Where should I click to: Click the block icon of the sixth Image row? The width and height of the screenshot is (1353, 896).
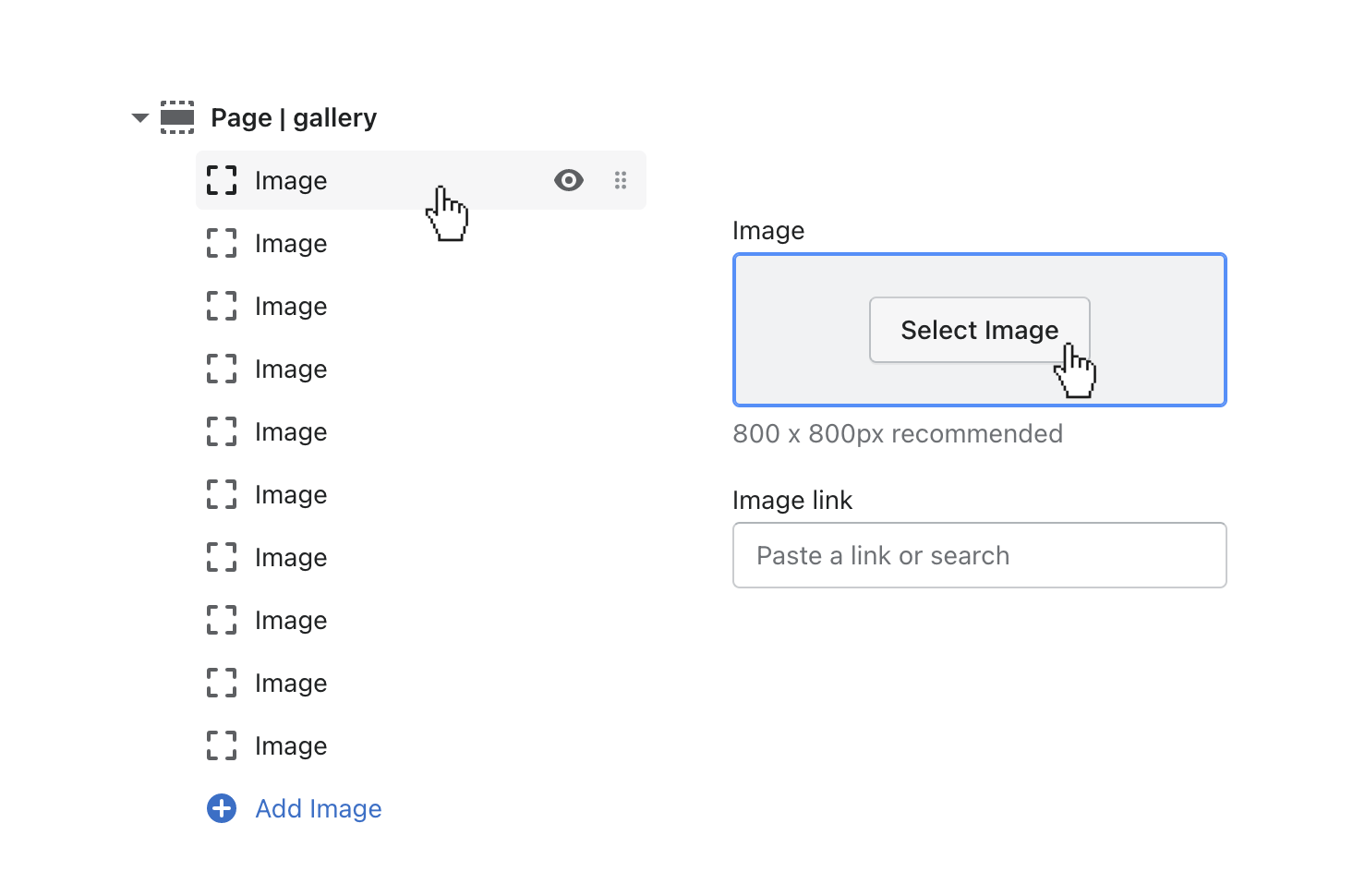222,495
